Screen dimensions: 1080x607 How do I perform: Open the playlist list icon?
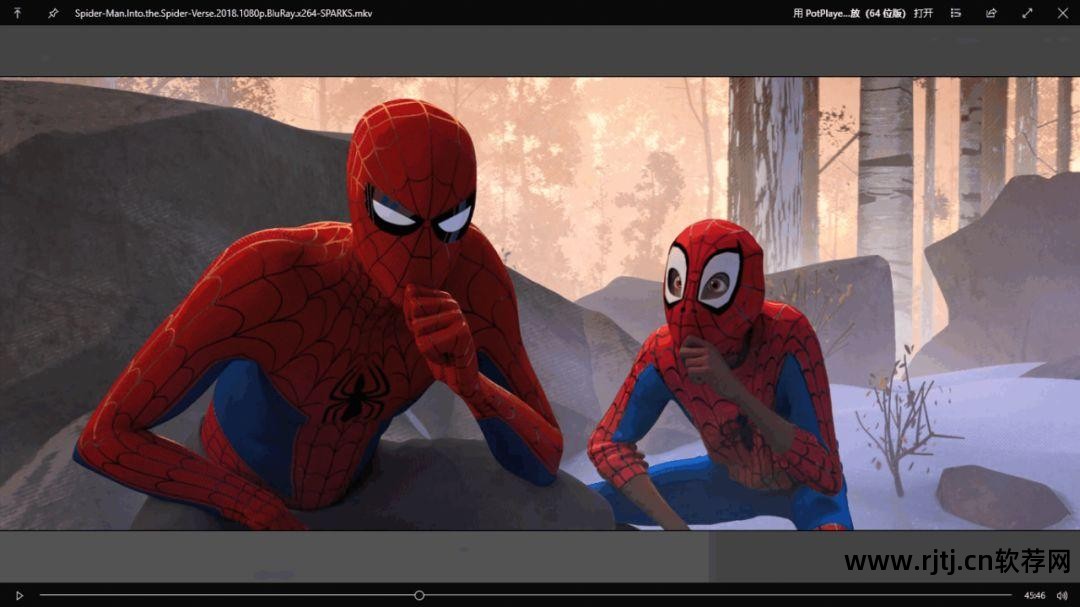coord(955,13)
